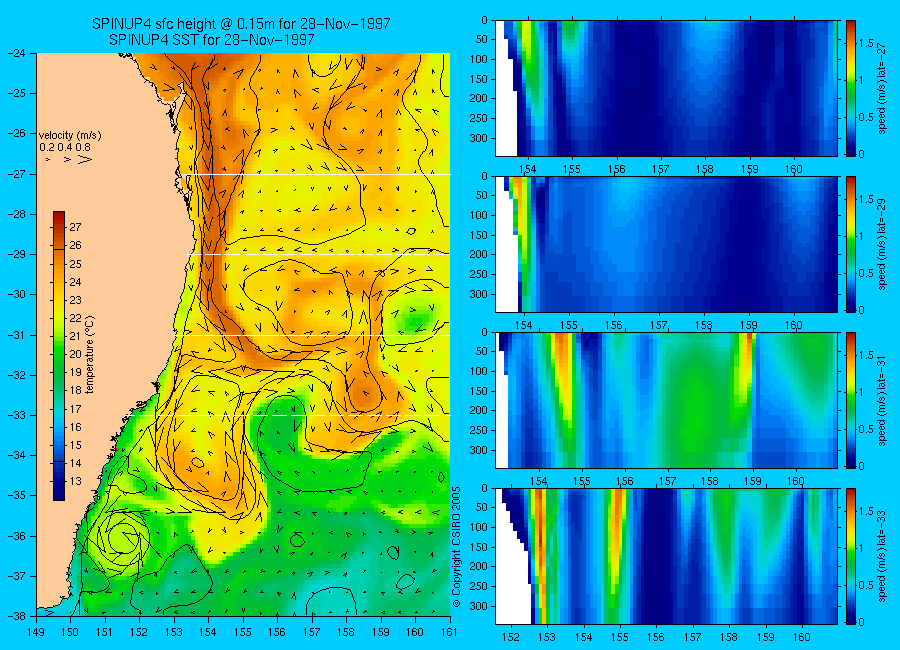900x650 pixels.
Task: Click the speed colorbar for lat=-33
Action: [851, 556]
